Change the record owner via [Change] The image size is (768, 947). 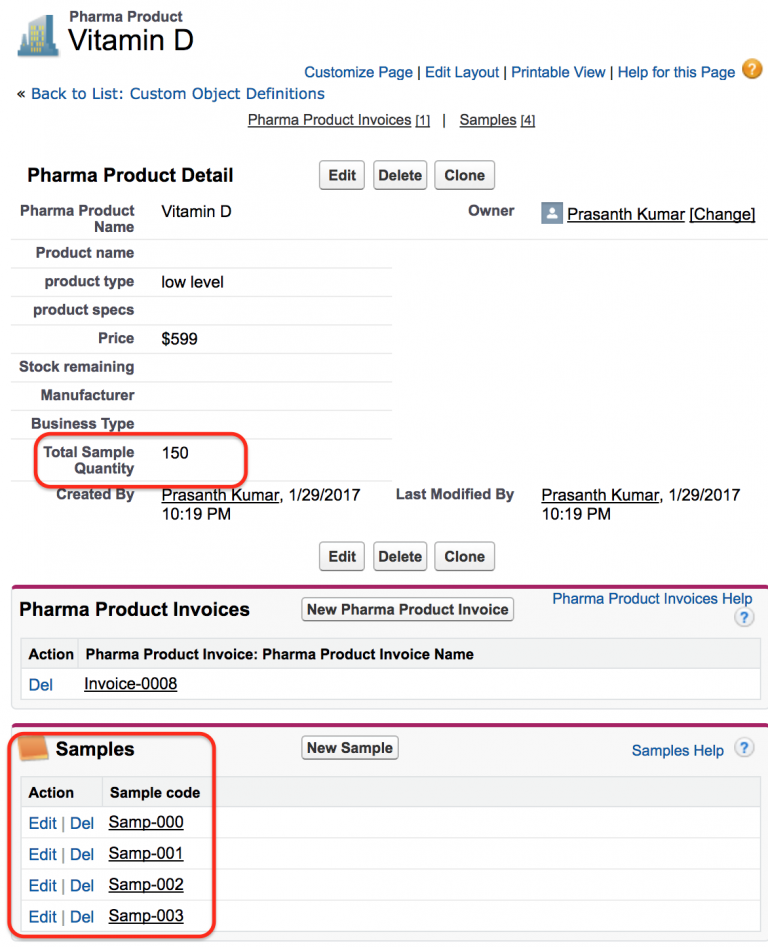coord(722,214)
